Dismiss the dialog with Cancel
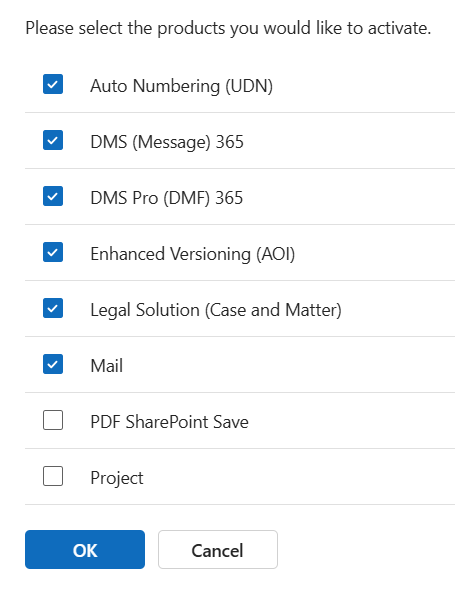This screenshot has height=589, width=455. tap(218, 549)
